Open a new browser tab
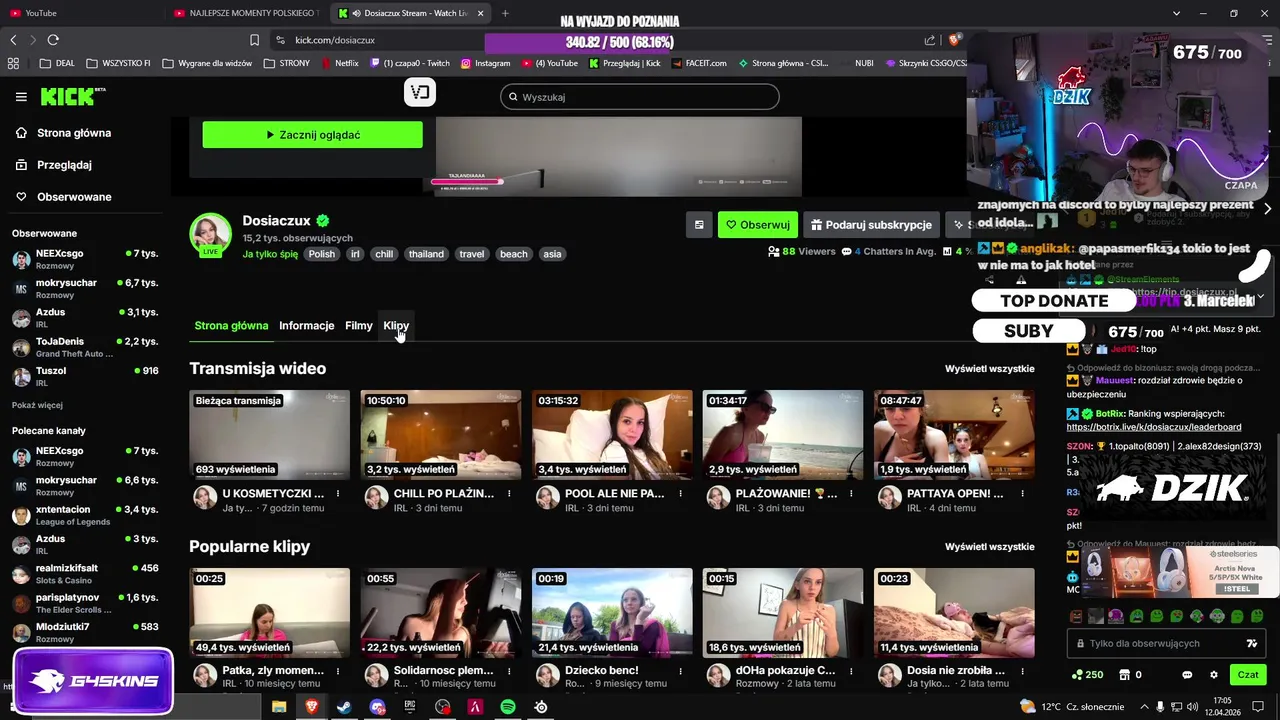1280x720 pixels. click(x=505, y=13)
